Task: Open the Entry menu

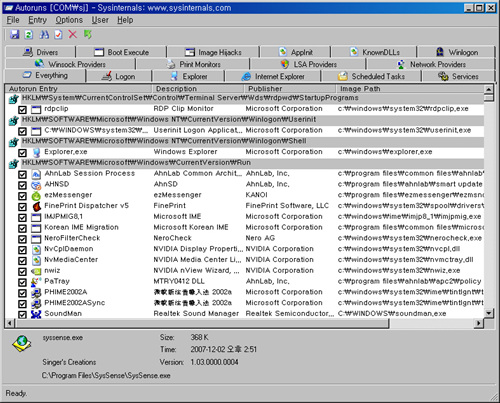Action: coord(37,20)
